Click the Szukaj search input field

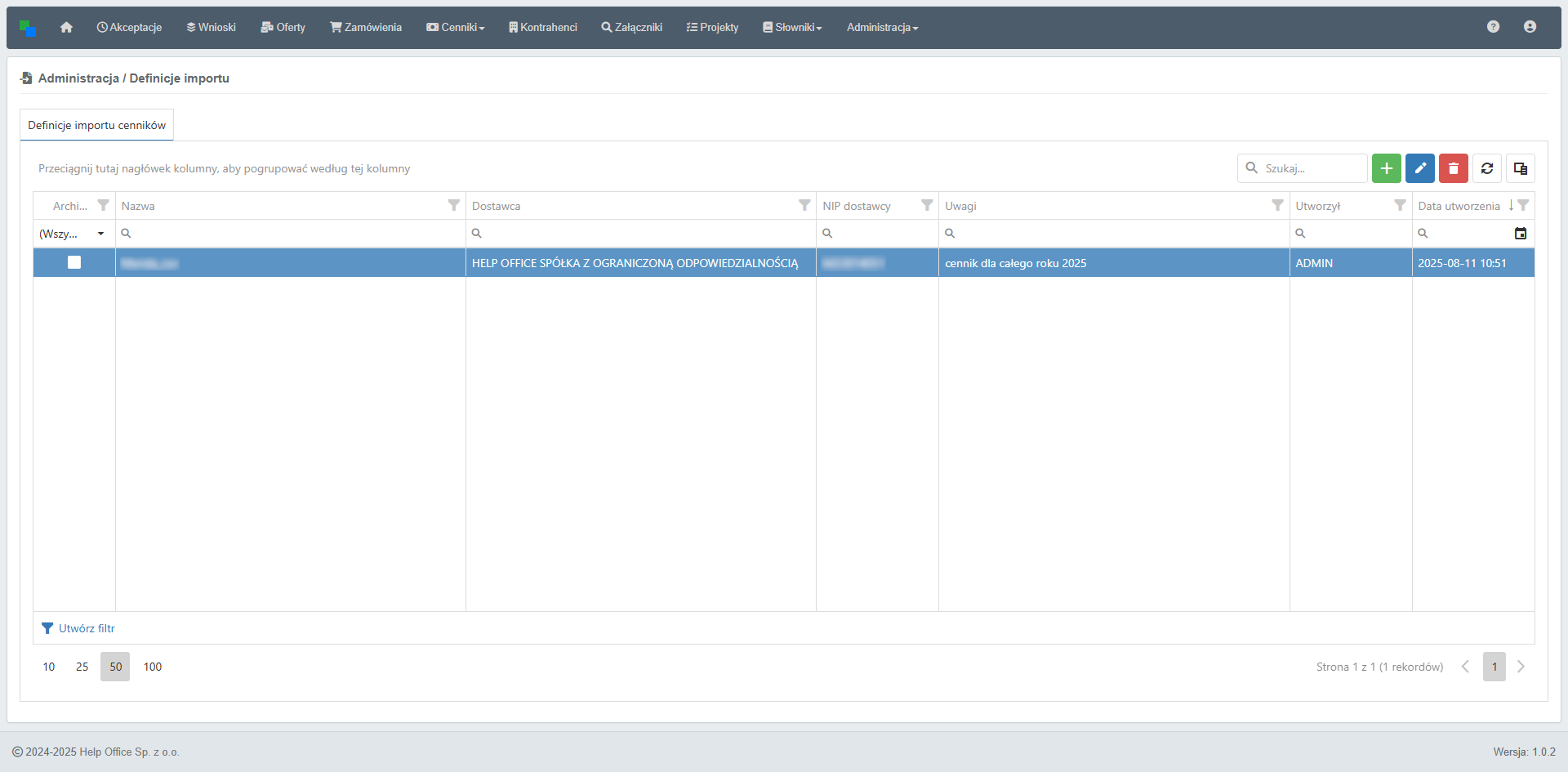[x=1311, y=168]
